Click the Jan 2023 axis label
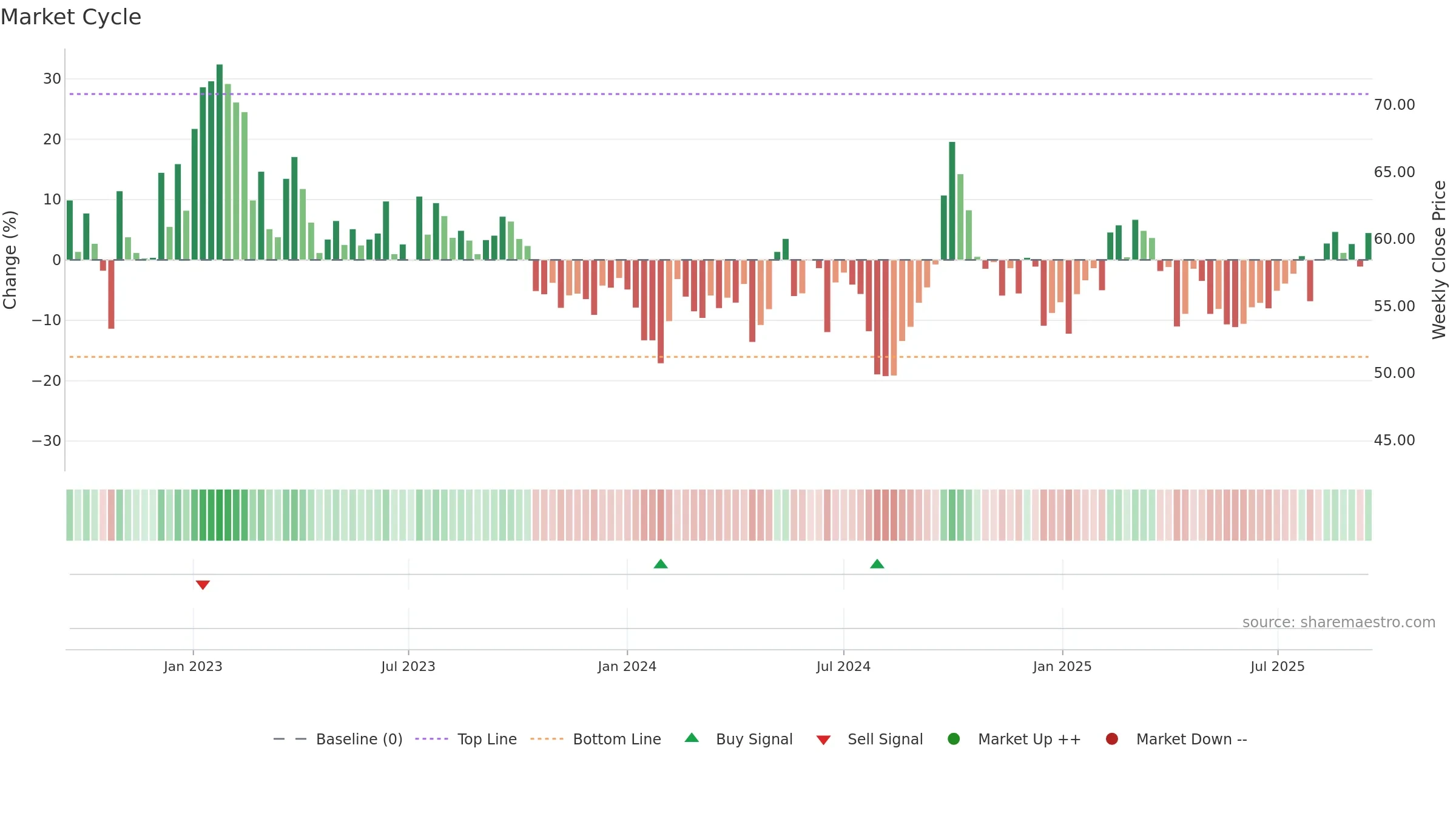This screenshot has height=819, width=1456. coord(193,667)
